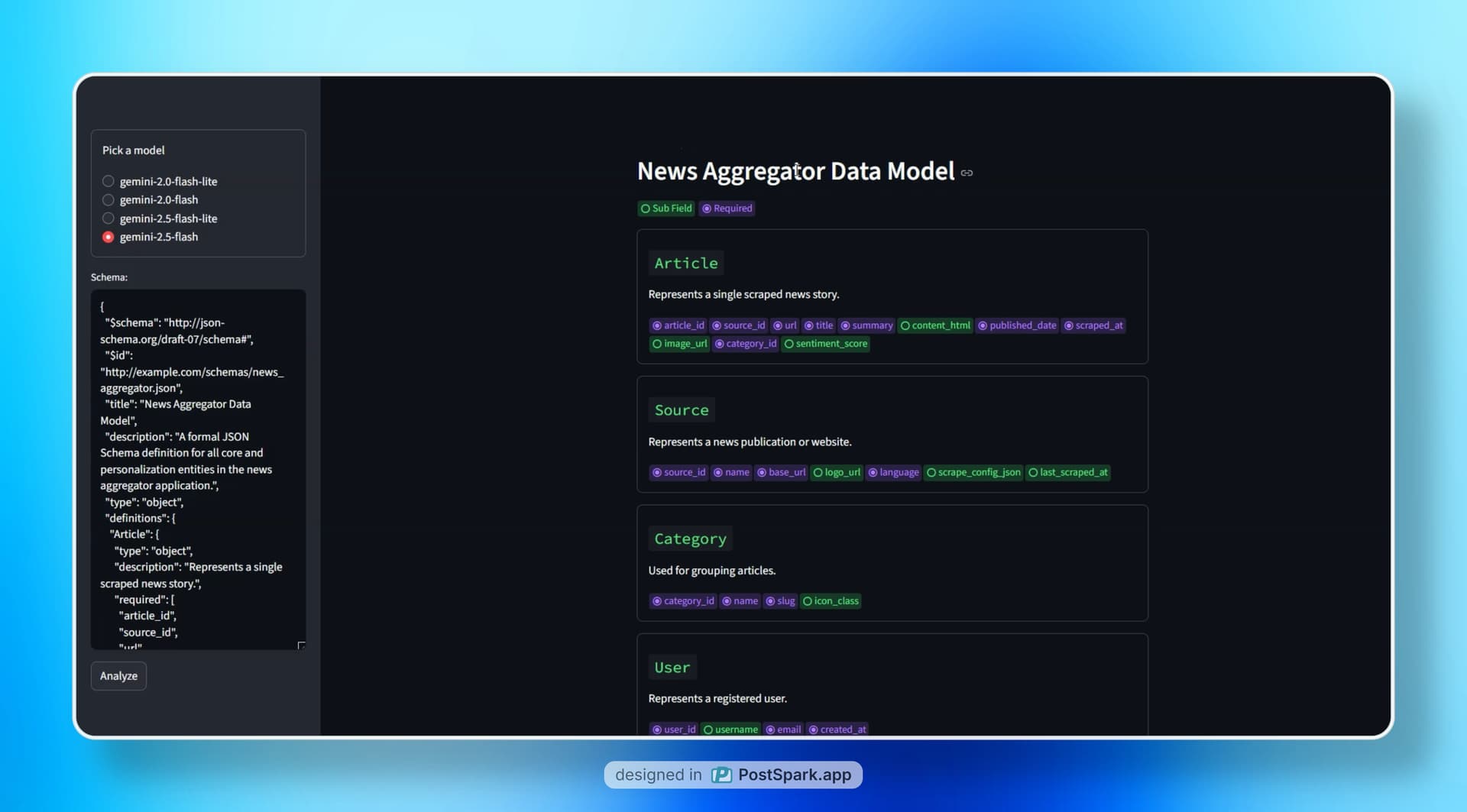Click the Sub Field icon on the image_url chip

(x=658, y=344)
